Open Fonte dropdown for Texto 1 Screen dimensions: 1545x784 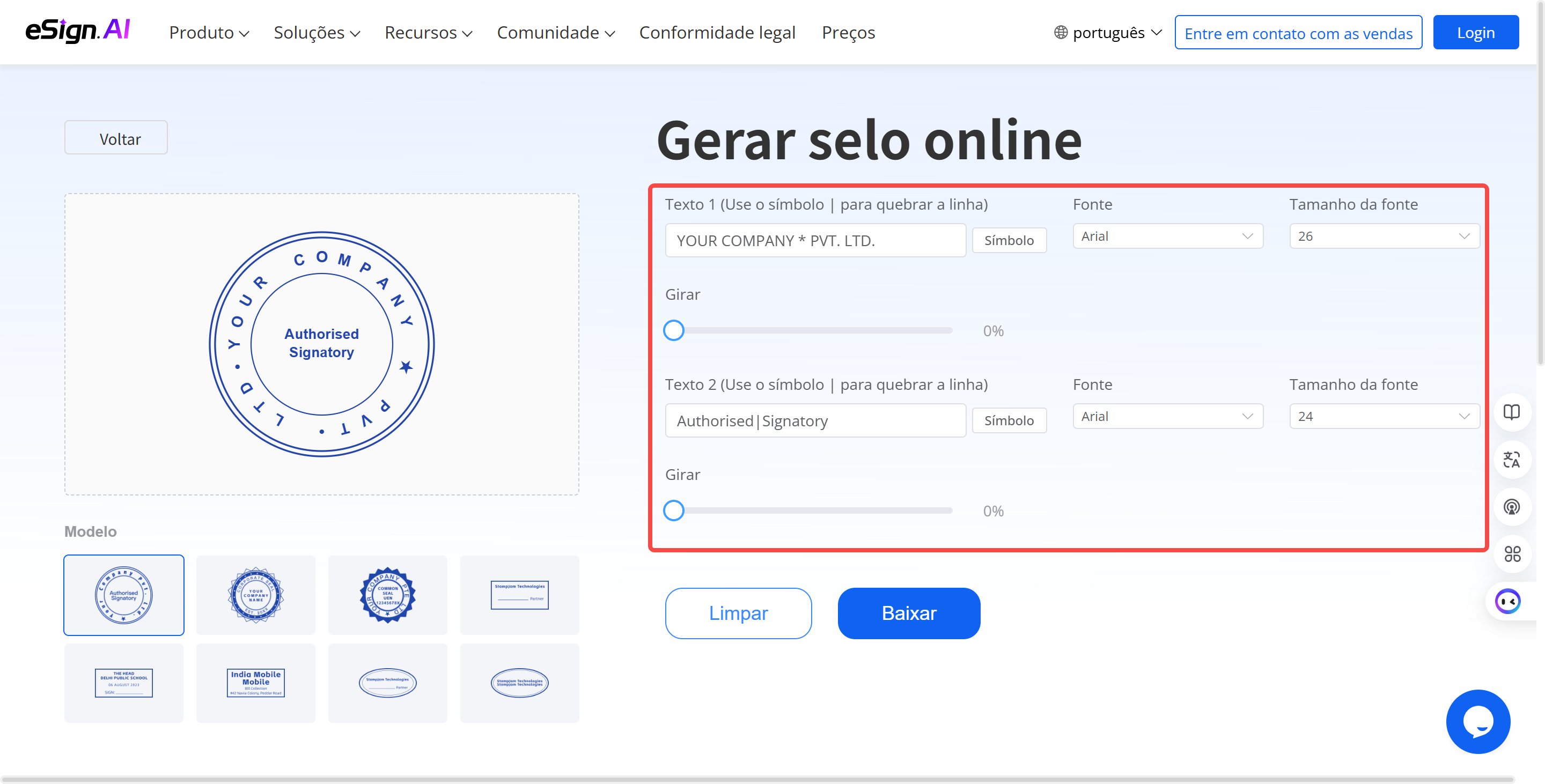coord(1168,236)
